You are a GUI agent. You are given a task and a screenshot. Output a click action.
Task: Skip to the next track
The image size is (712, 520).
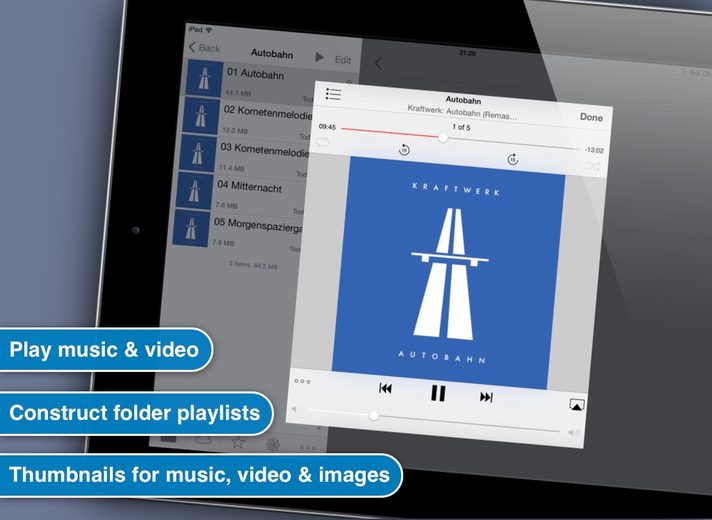(486, 397)
